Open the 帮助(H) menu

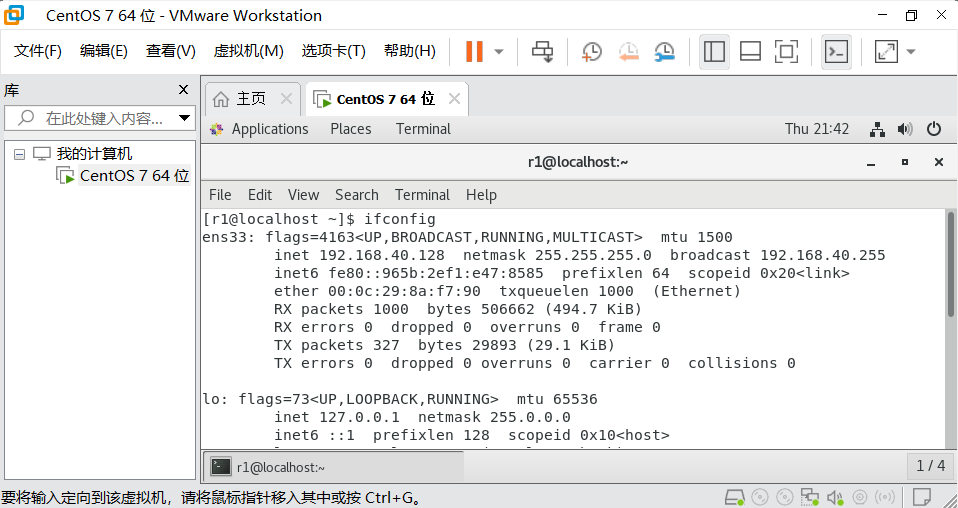(410, 51)
